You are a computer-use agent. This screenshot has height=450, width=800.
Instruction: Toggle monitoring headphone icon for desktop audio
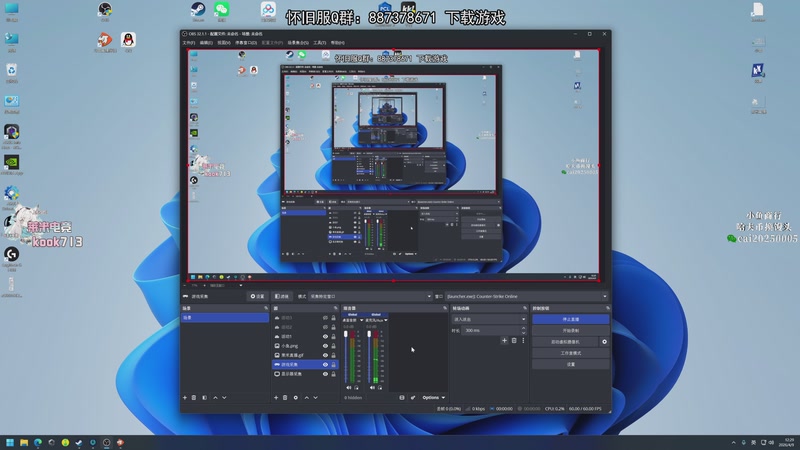[x=356, y=388]
